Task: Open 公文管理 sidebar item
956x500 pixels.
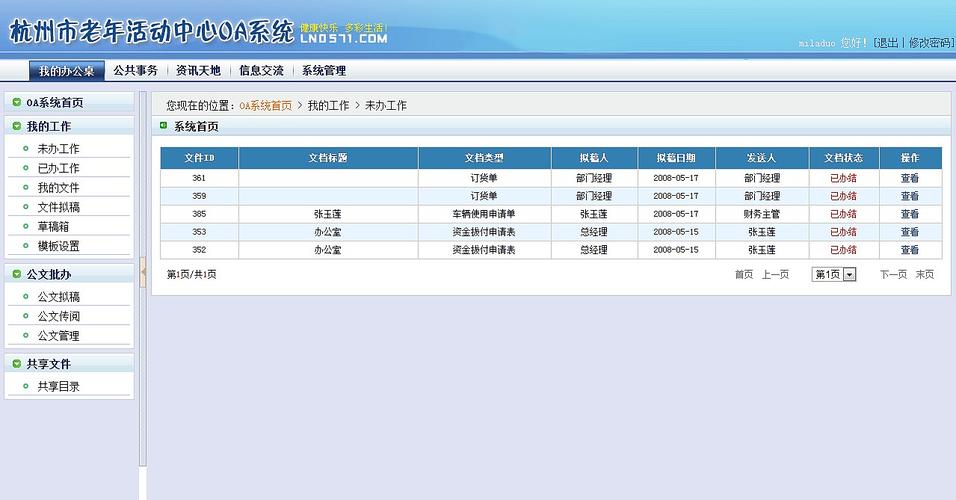Action: click(x=59, y=336)
